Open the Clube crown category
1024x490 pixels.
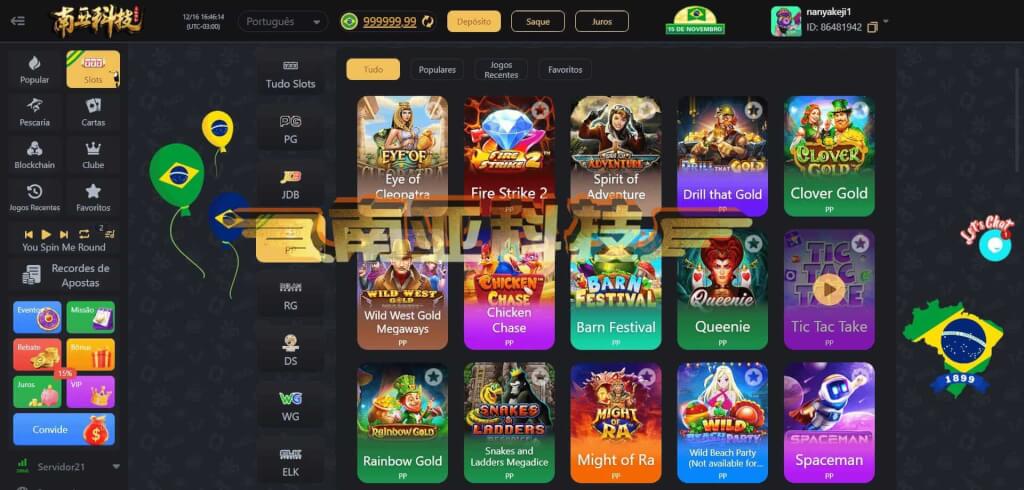coord(93,154)
